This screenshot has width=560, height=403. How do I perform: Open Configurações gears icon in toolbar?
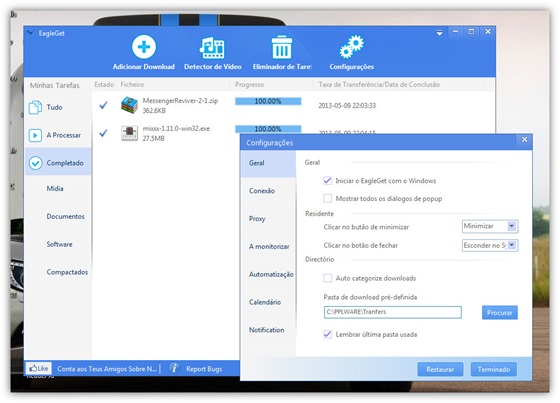pos(351,47)
